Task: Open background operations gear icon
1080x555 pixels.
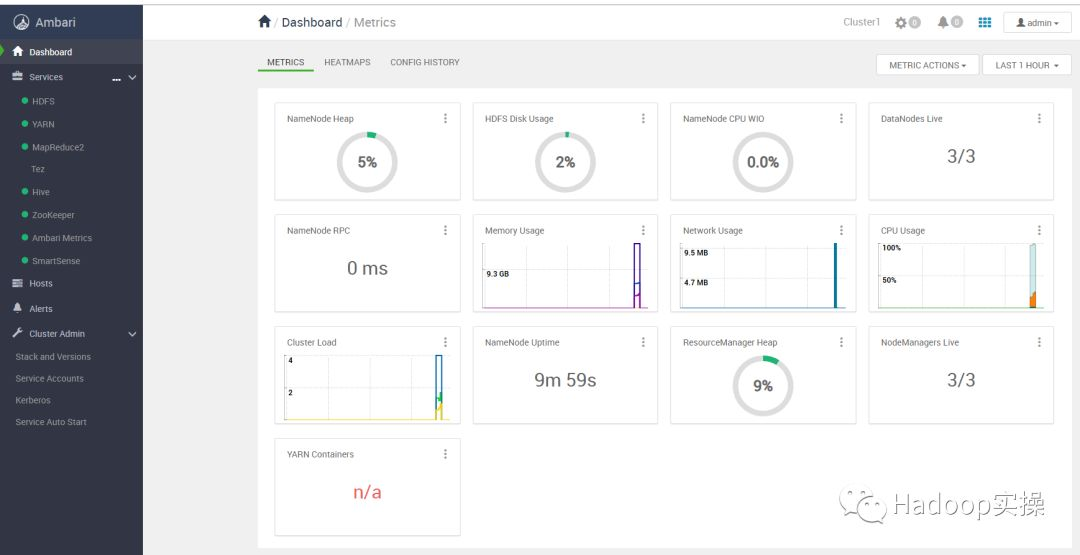Action: click(x=901, y=23)
